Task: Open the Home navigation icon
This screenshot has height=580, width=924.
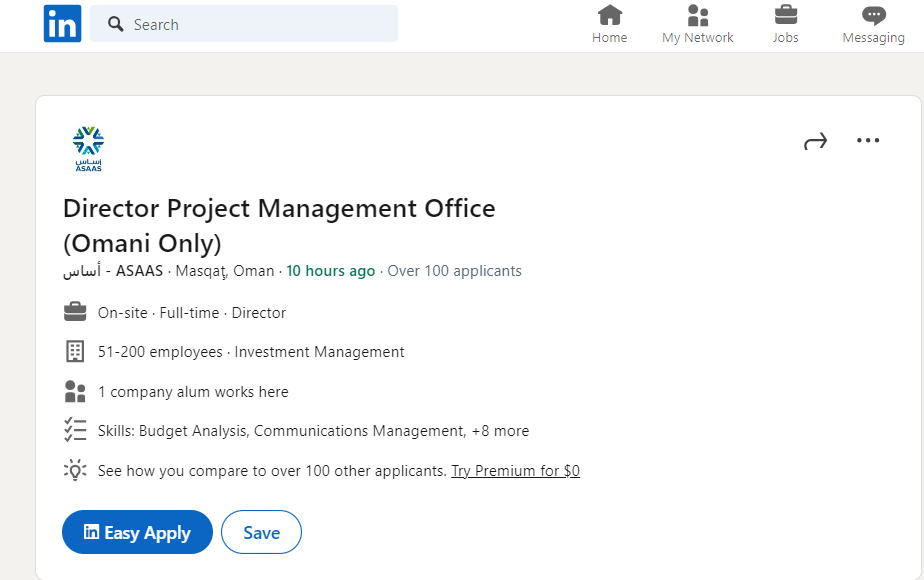Action: point(610,15)
